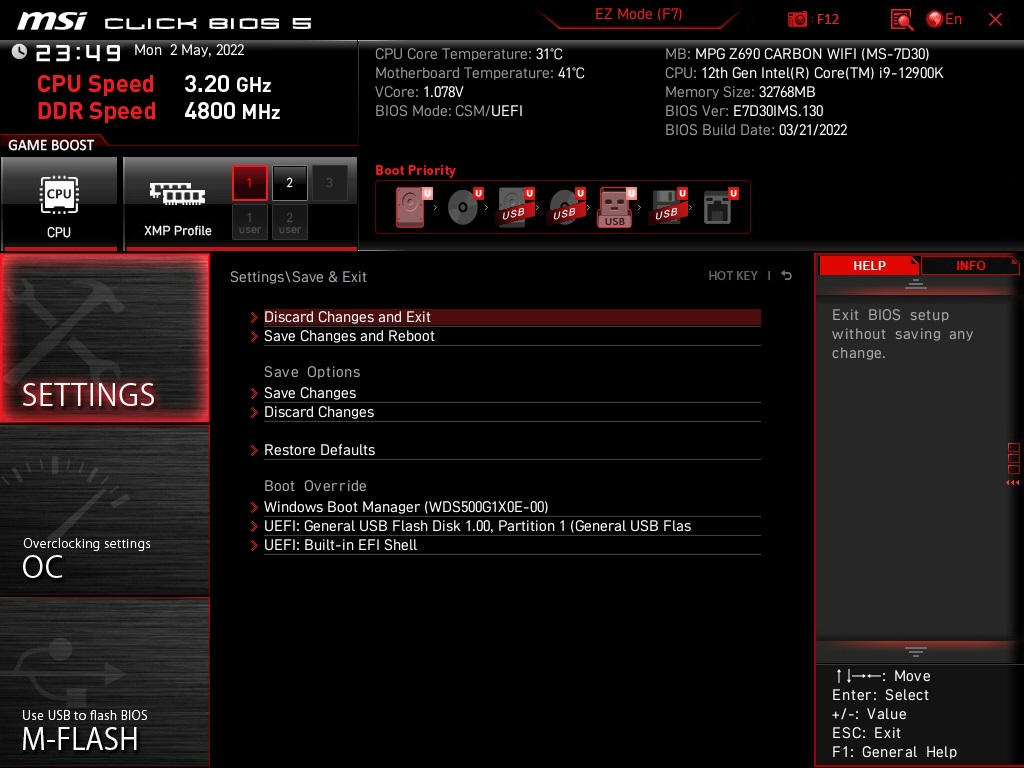Boot override to UEFI General USB Flash Disk
The image size is (1024, 768).
tap(512, 526)
